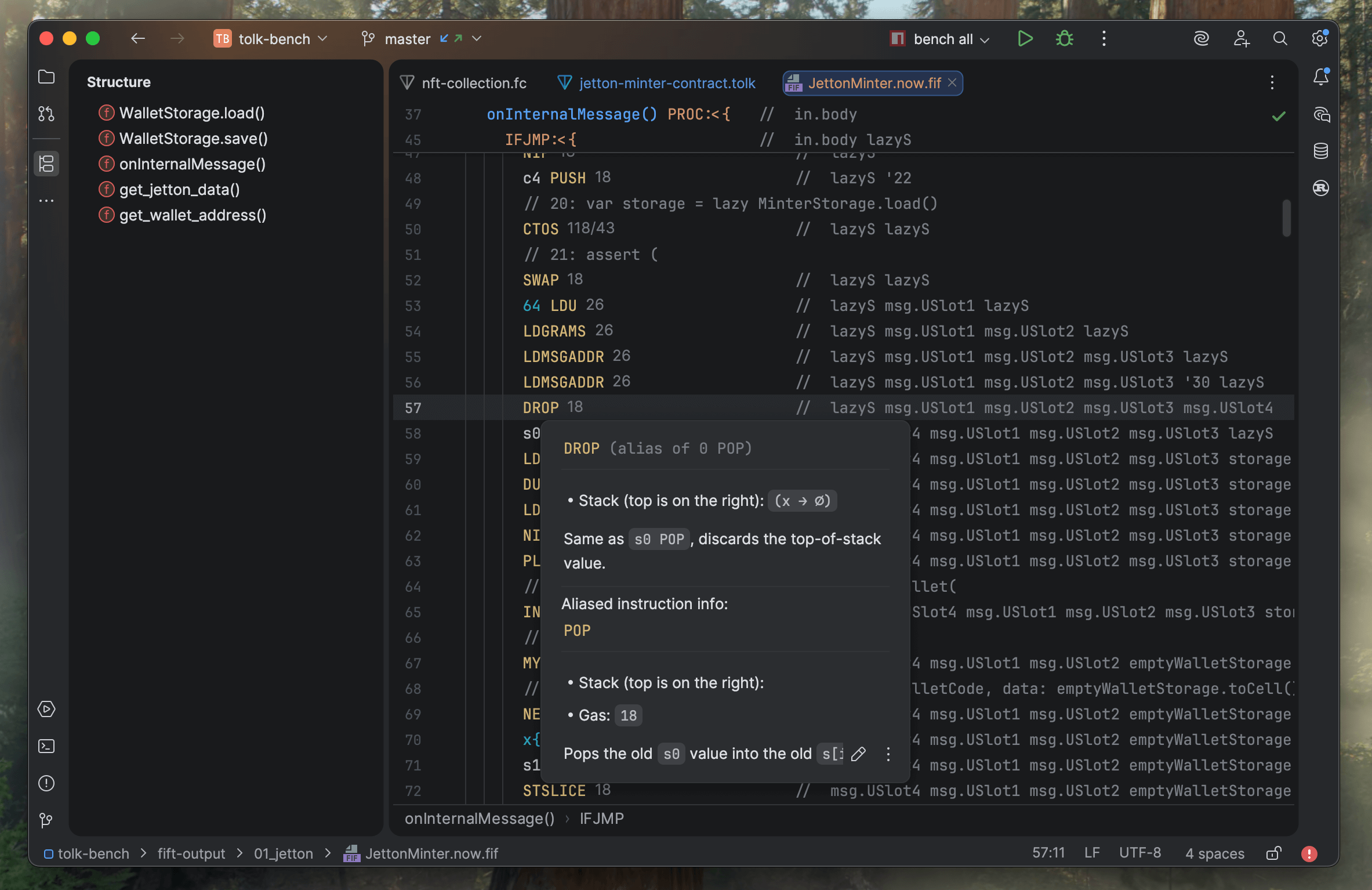Close the JettonMinter.now.fif tab
This screenshot has height=890, width=1372.
pos(952,83)
